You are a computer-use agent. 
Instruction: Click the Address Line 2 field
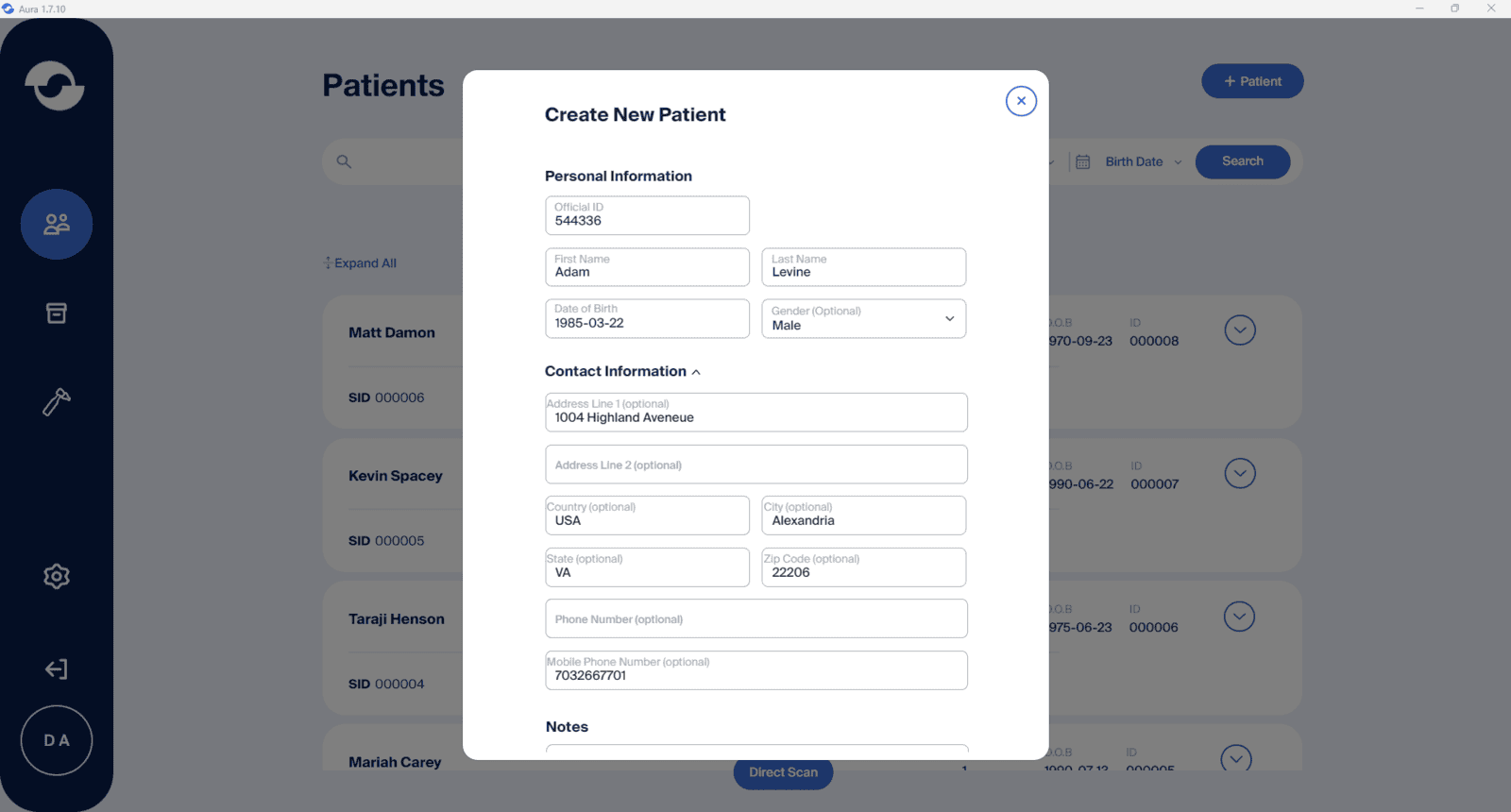(x=755, y=465)
